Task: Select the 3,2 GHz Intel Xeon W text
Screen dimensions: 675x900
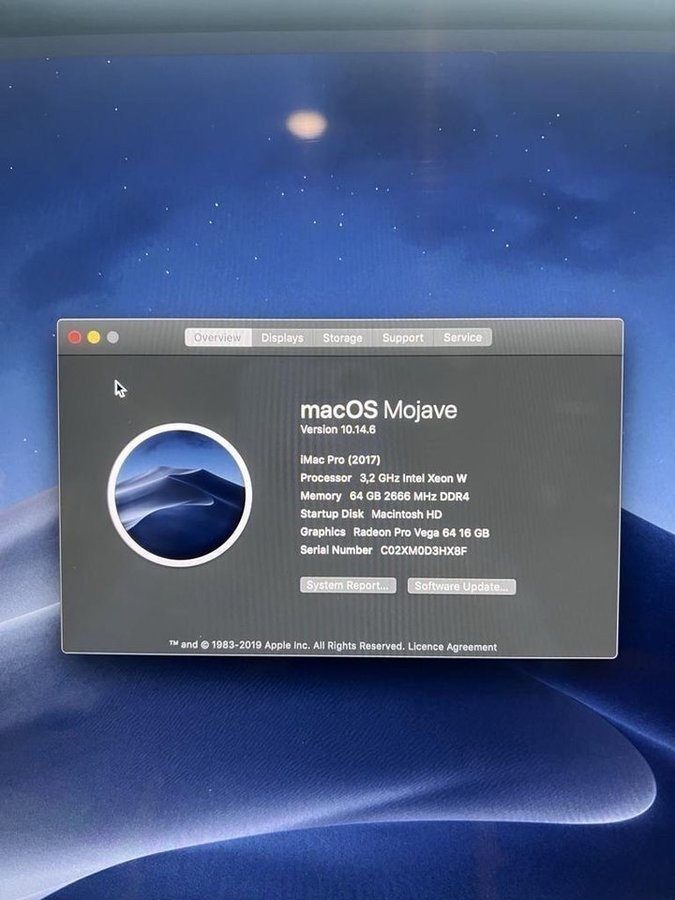Action: [x=413, y=478]
